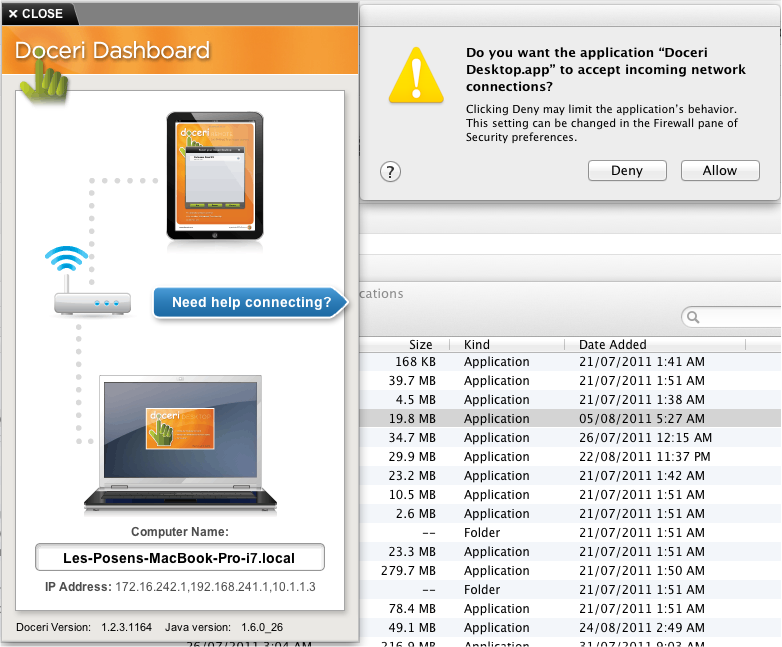Allow incoming network connections
Screen dimensions: 782x647
[x=719, y=171]
